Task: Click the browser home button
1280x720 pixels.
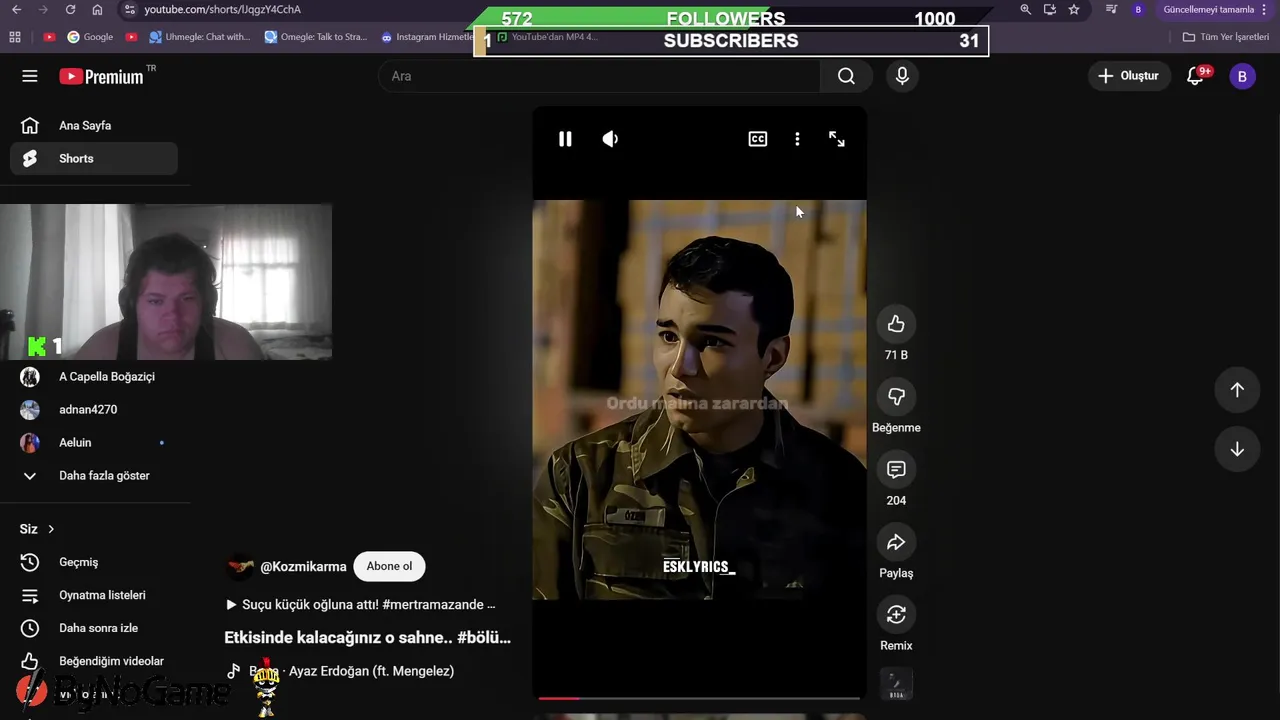Action: tap(97, 9)
